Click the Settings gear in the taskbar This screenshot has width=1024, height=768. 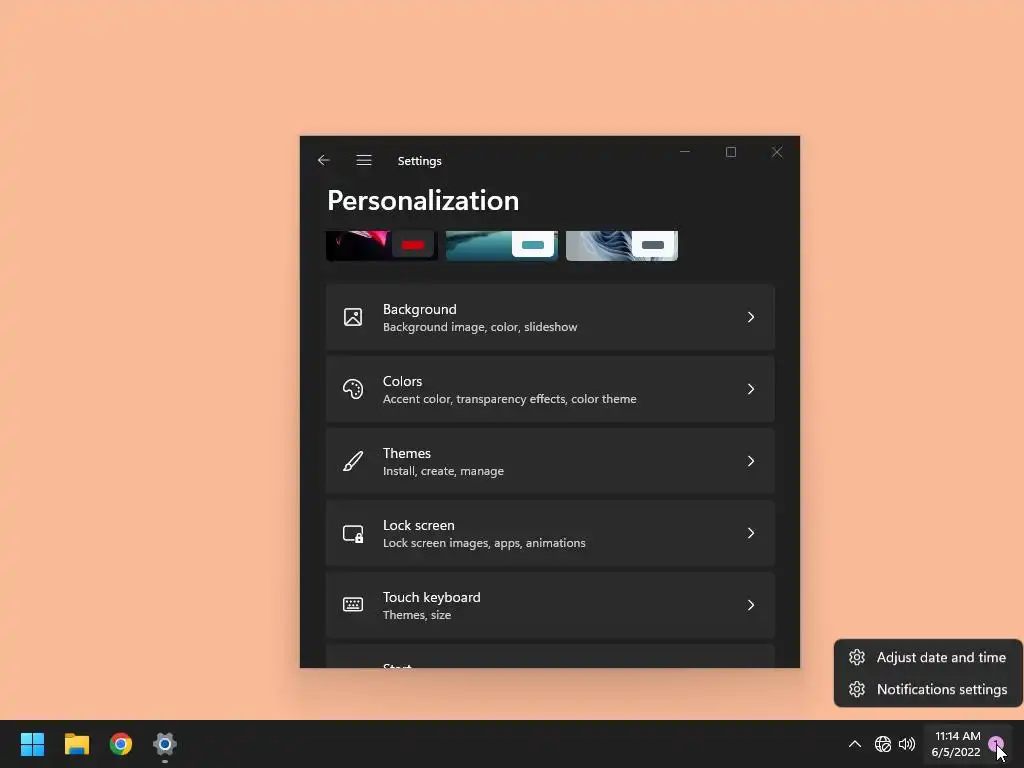pos(165,744)
